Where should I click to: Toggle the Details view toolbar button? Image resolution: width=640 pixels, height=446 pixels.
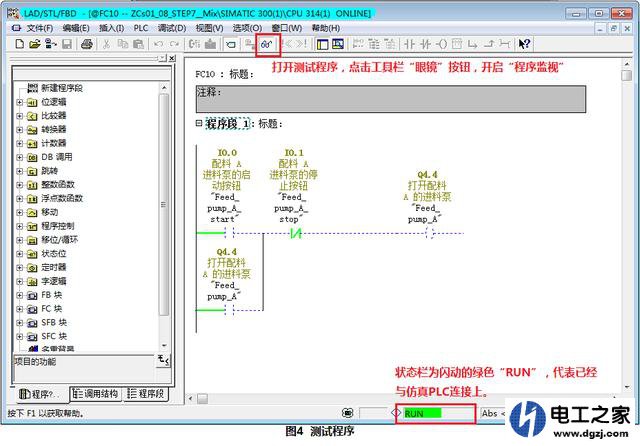pyautogui.click(x=338, y=44)
